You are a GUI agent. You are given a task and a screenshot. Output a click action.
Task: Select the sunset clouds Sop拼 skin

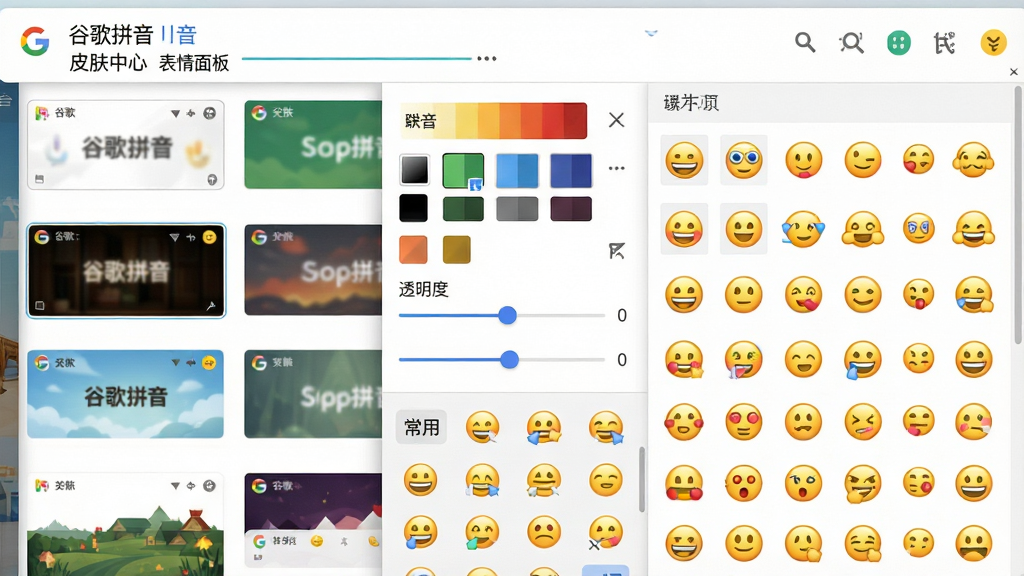pyautogui.click(x=313, y=270)
